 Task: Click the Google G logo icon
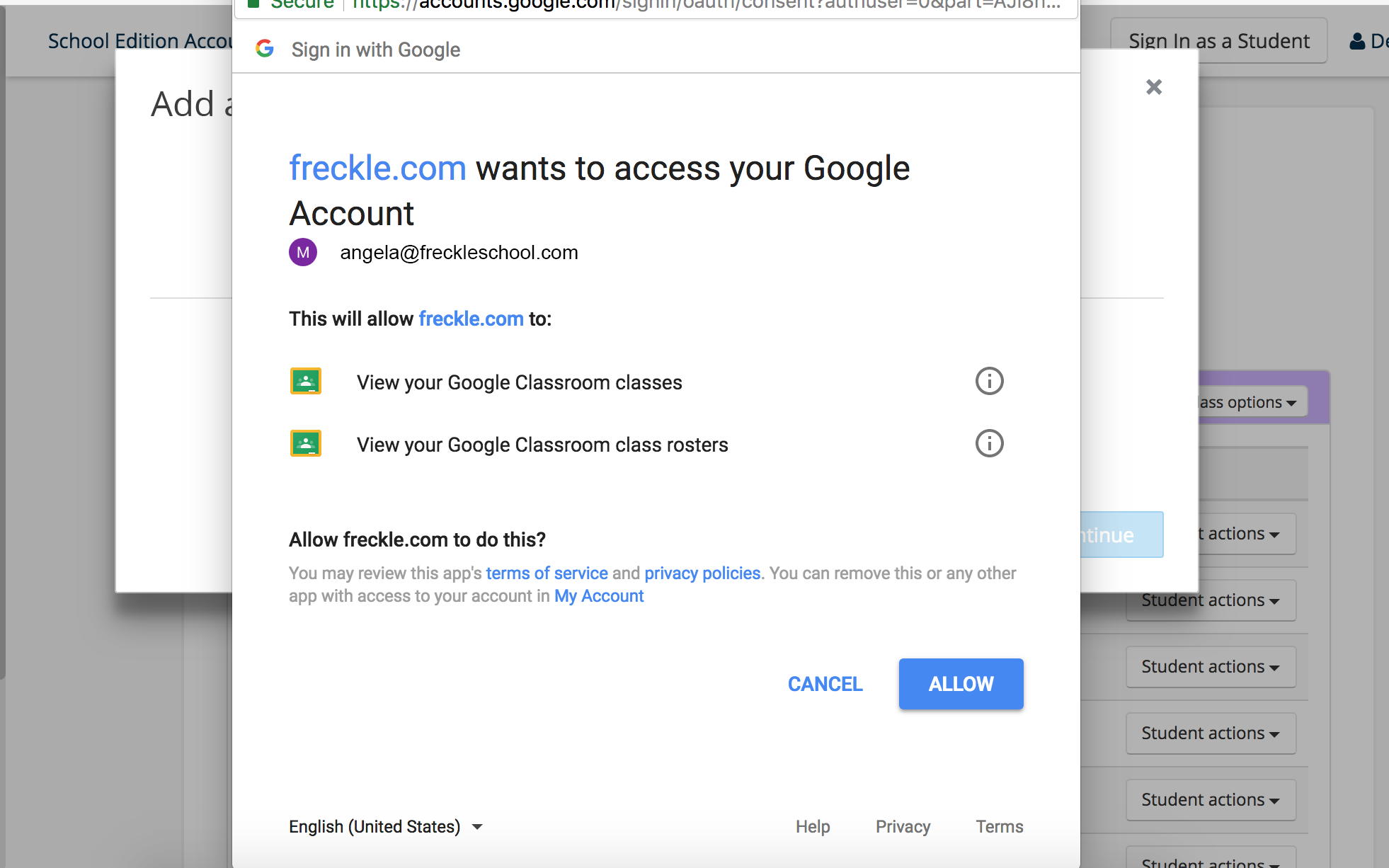pos(265,49)
